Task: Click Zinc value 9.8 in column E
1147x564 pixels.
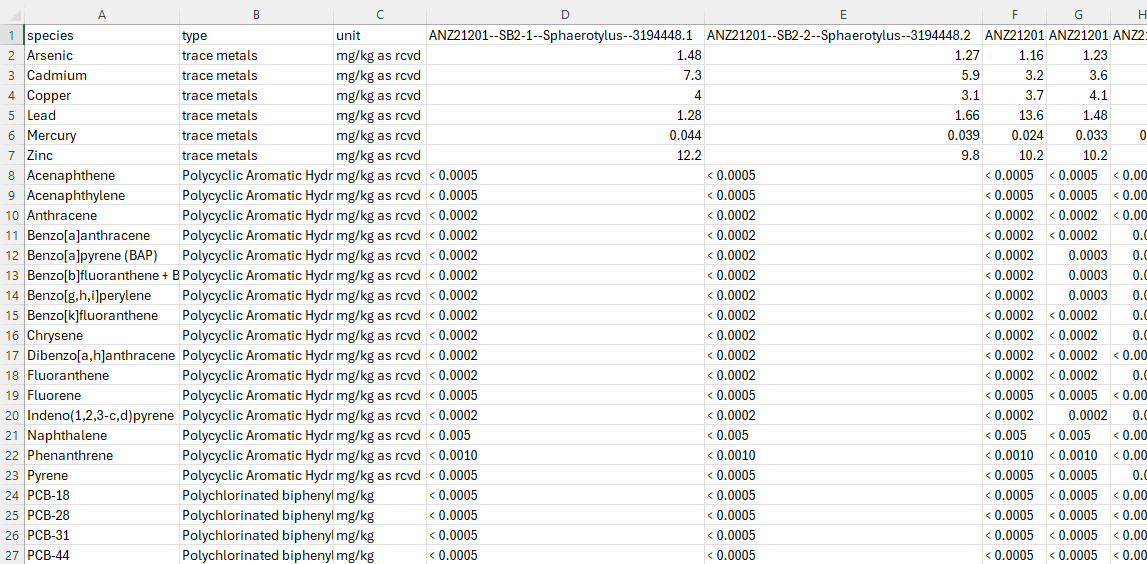Action: point(843,155)
